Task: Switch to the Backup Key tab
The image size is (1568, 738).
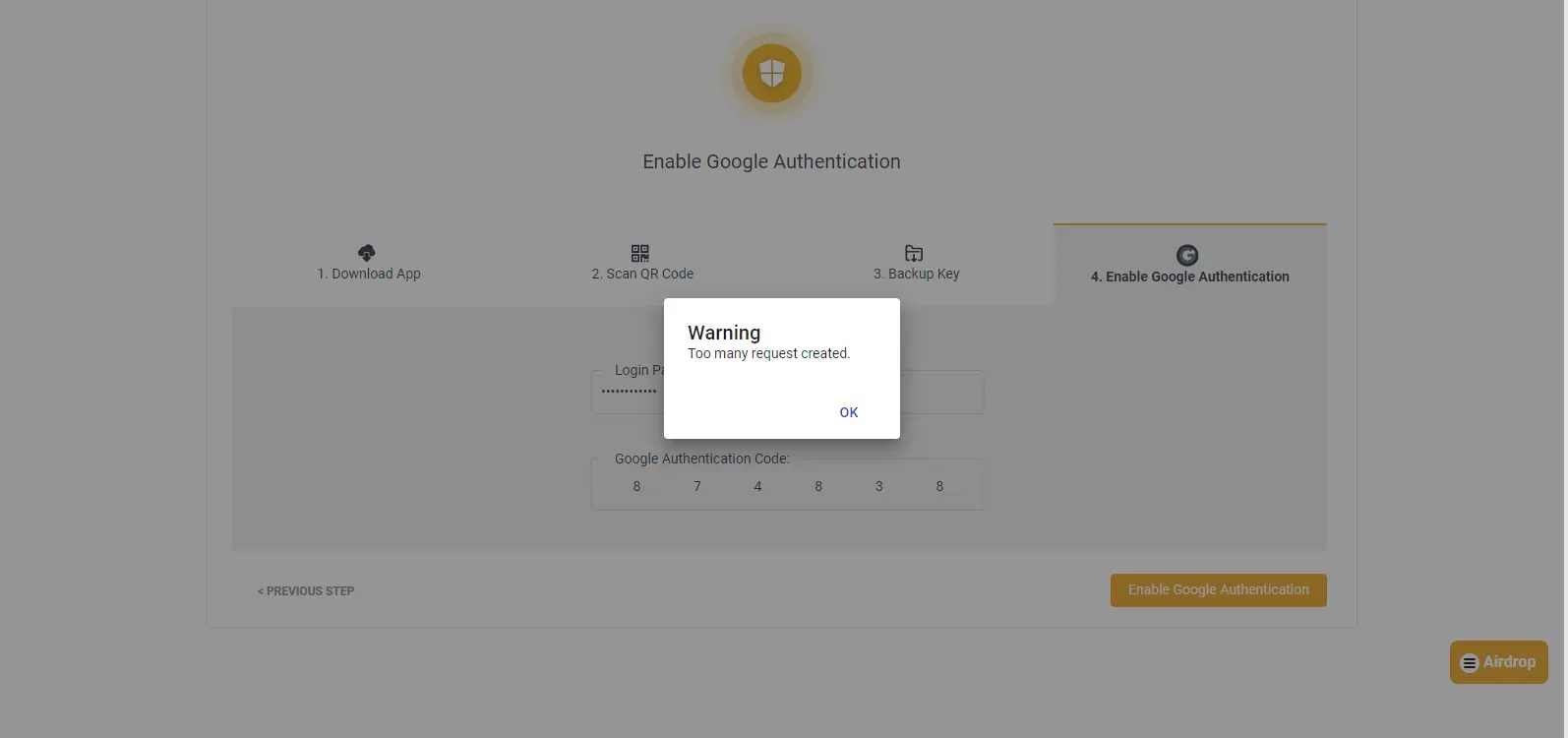Action: [x=917, y=264]
